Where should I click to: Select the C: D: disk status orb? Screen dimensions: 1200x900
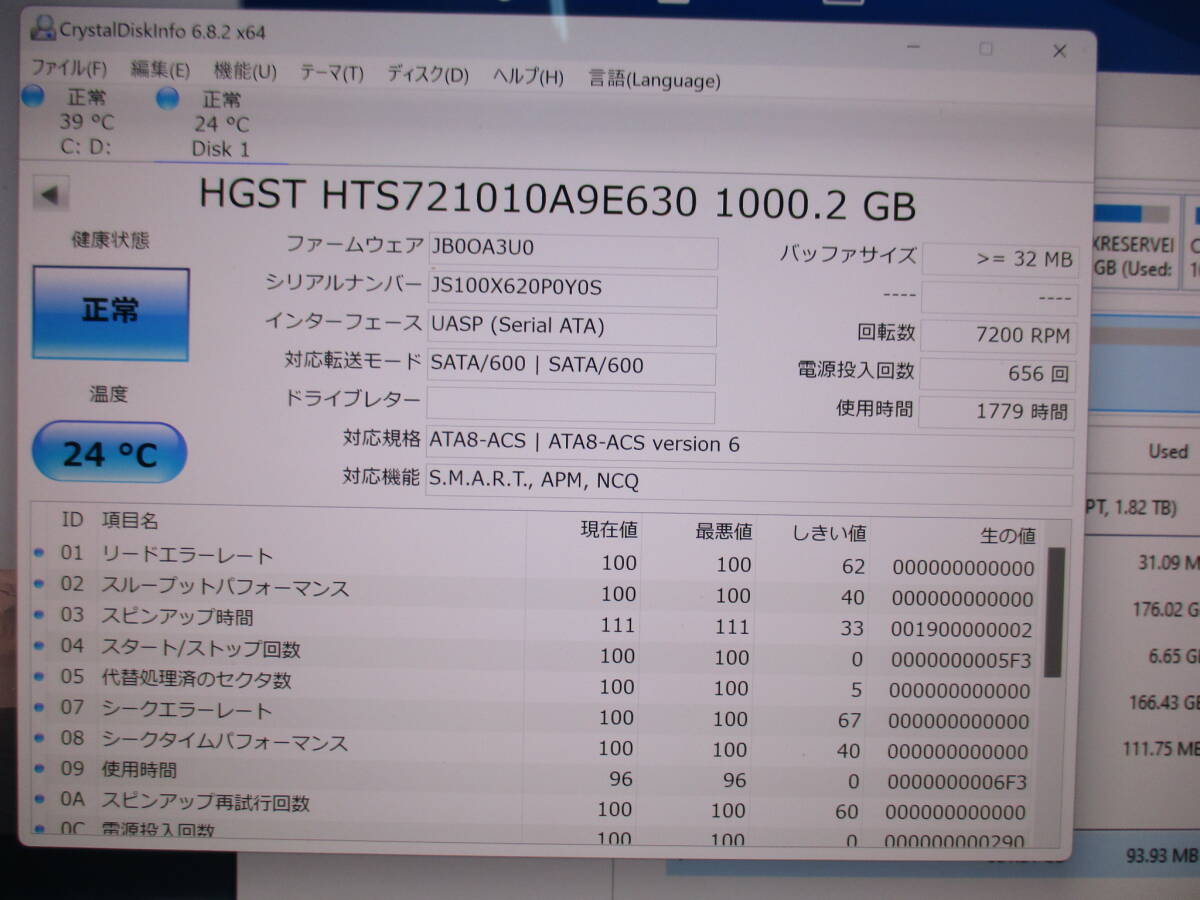pos(33,96)
